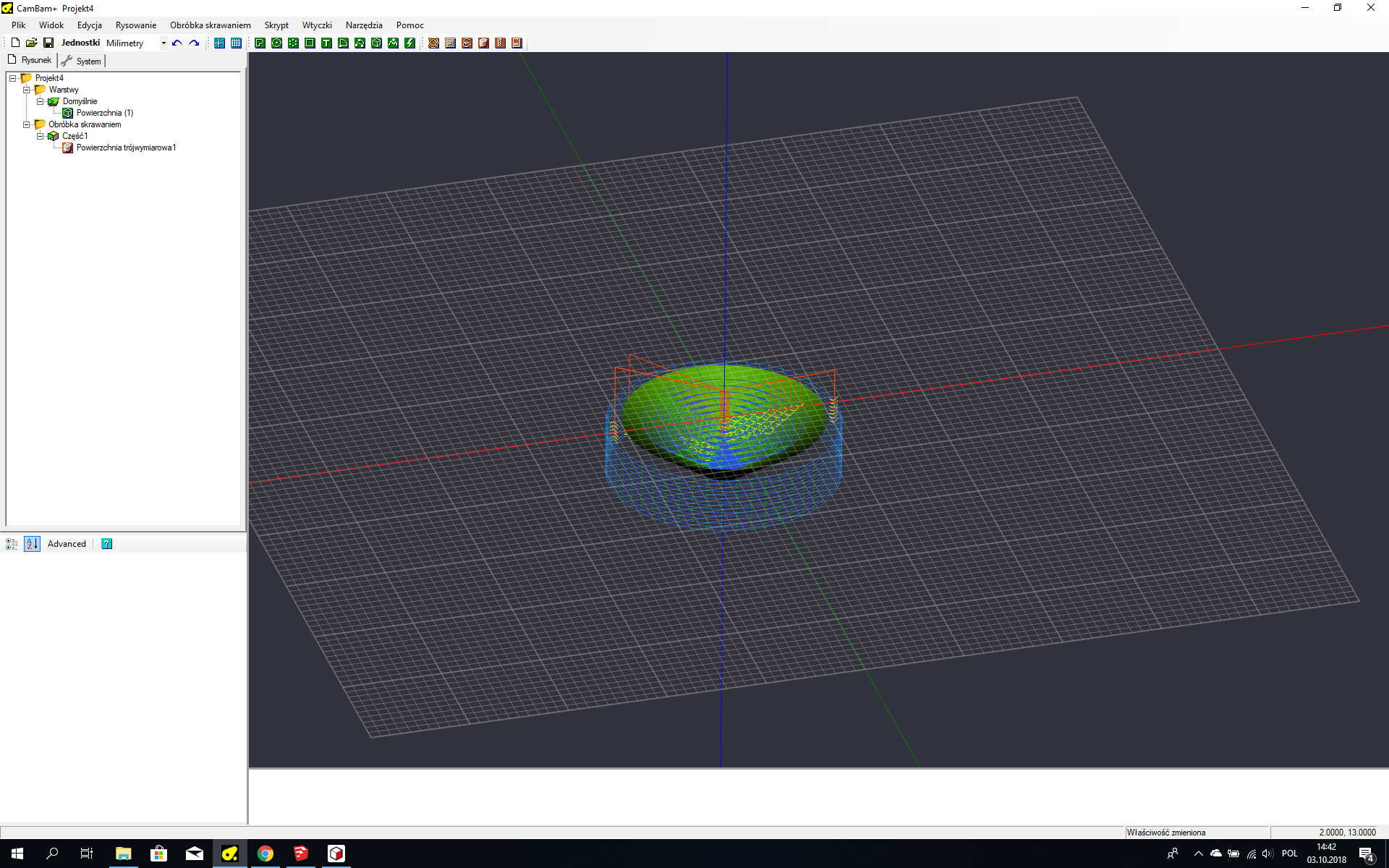Collapse the Warstwy tree node
The width and height of the screenshot is (1389, 868).
(x=26, y=90)
